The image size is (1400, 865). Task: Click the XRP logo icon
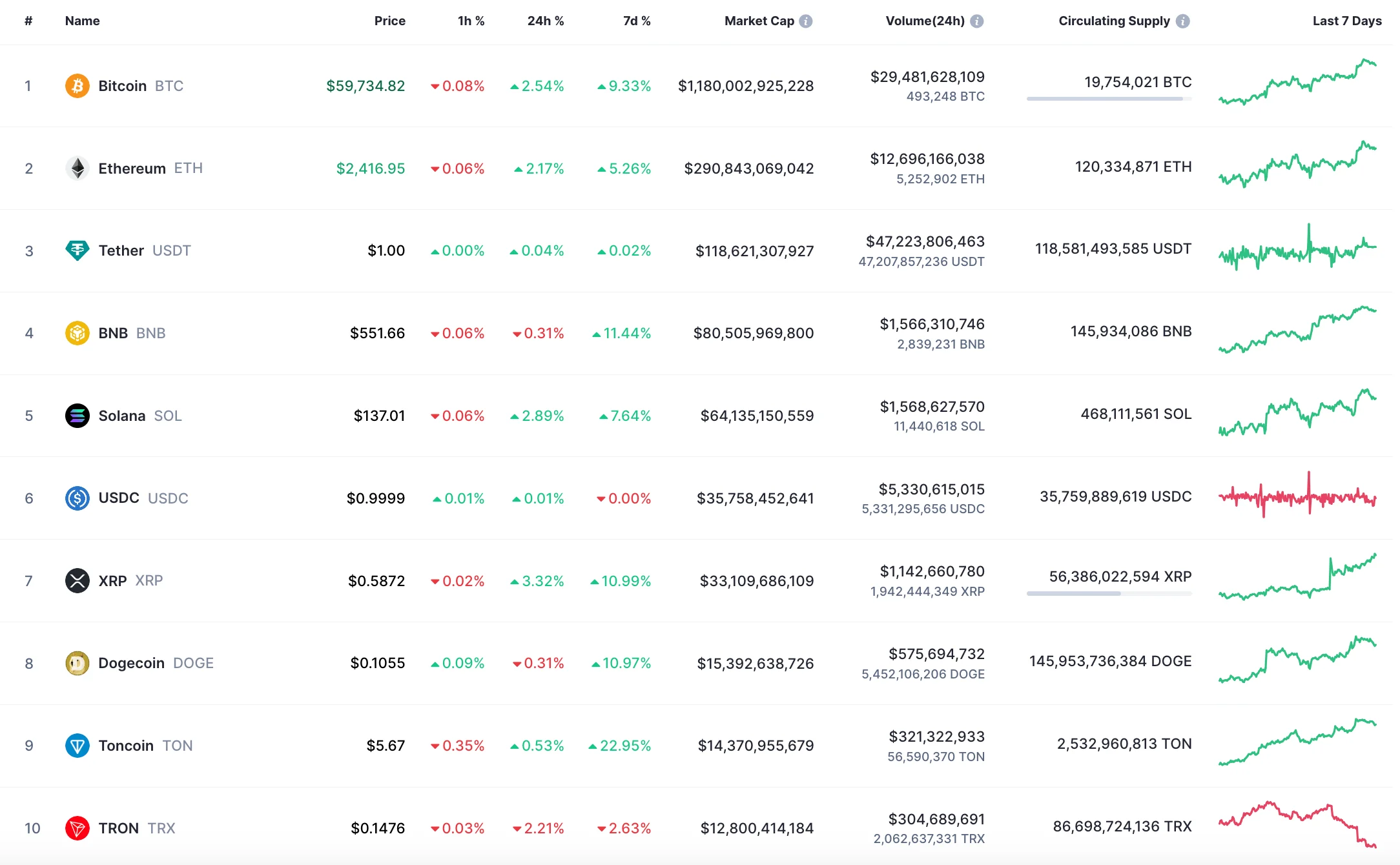pos(77,580)
